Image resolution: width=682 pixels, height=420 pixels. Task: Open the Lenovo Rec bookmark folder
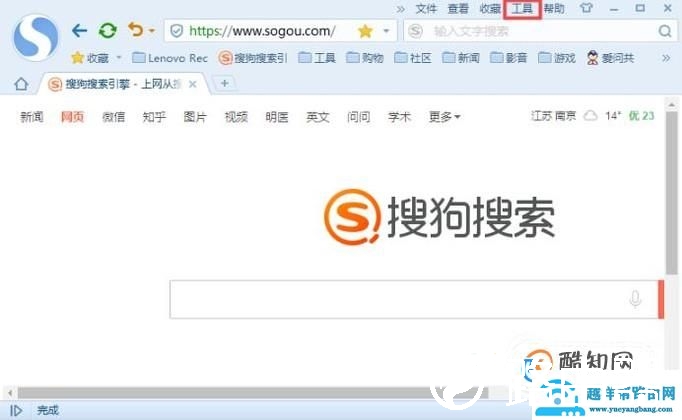(170, 58)
